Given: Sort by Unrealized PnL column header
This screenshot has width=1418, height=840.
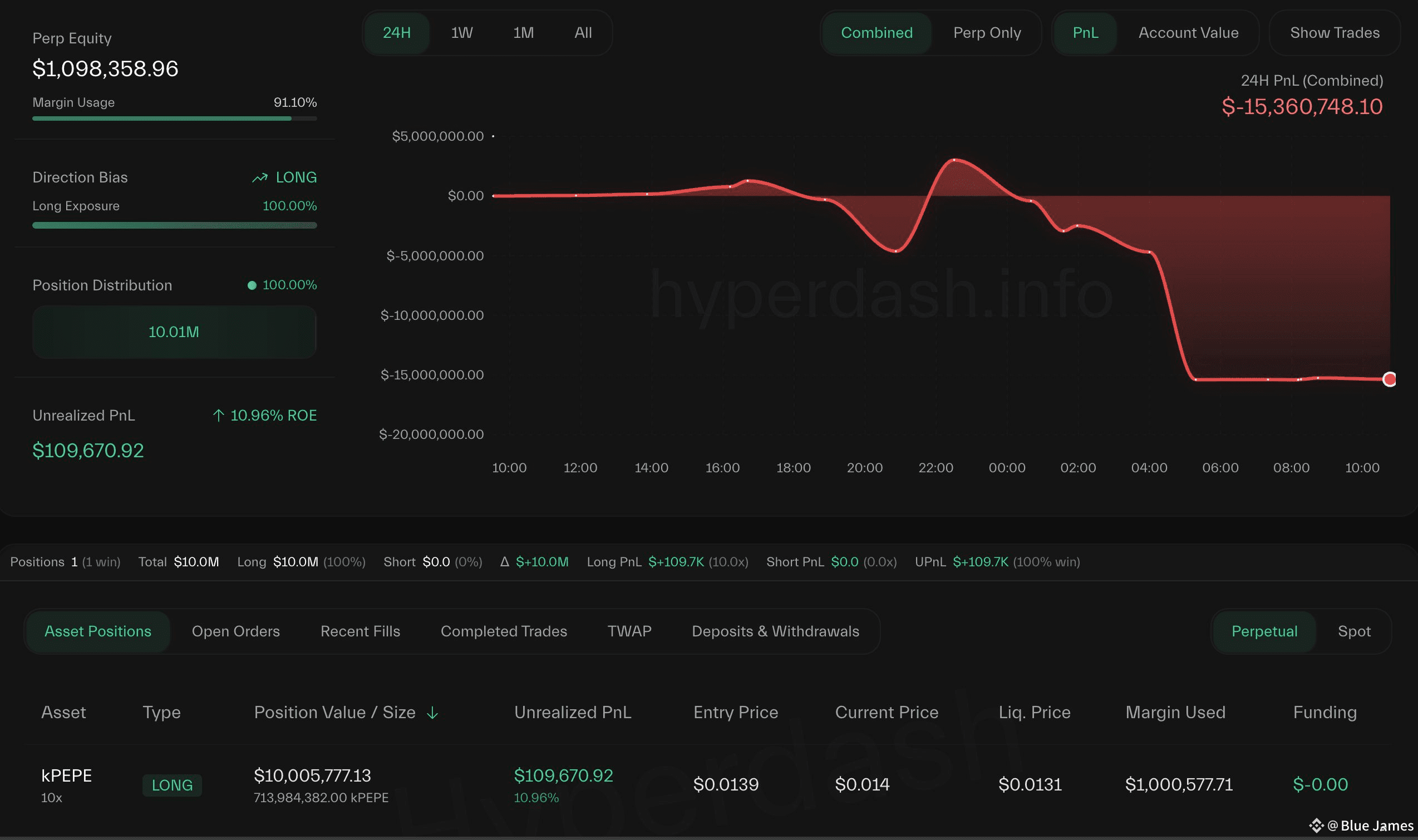Looking at the screenshot, I should tap(572, 713).
